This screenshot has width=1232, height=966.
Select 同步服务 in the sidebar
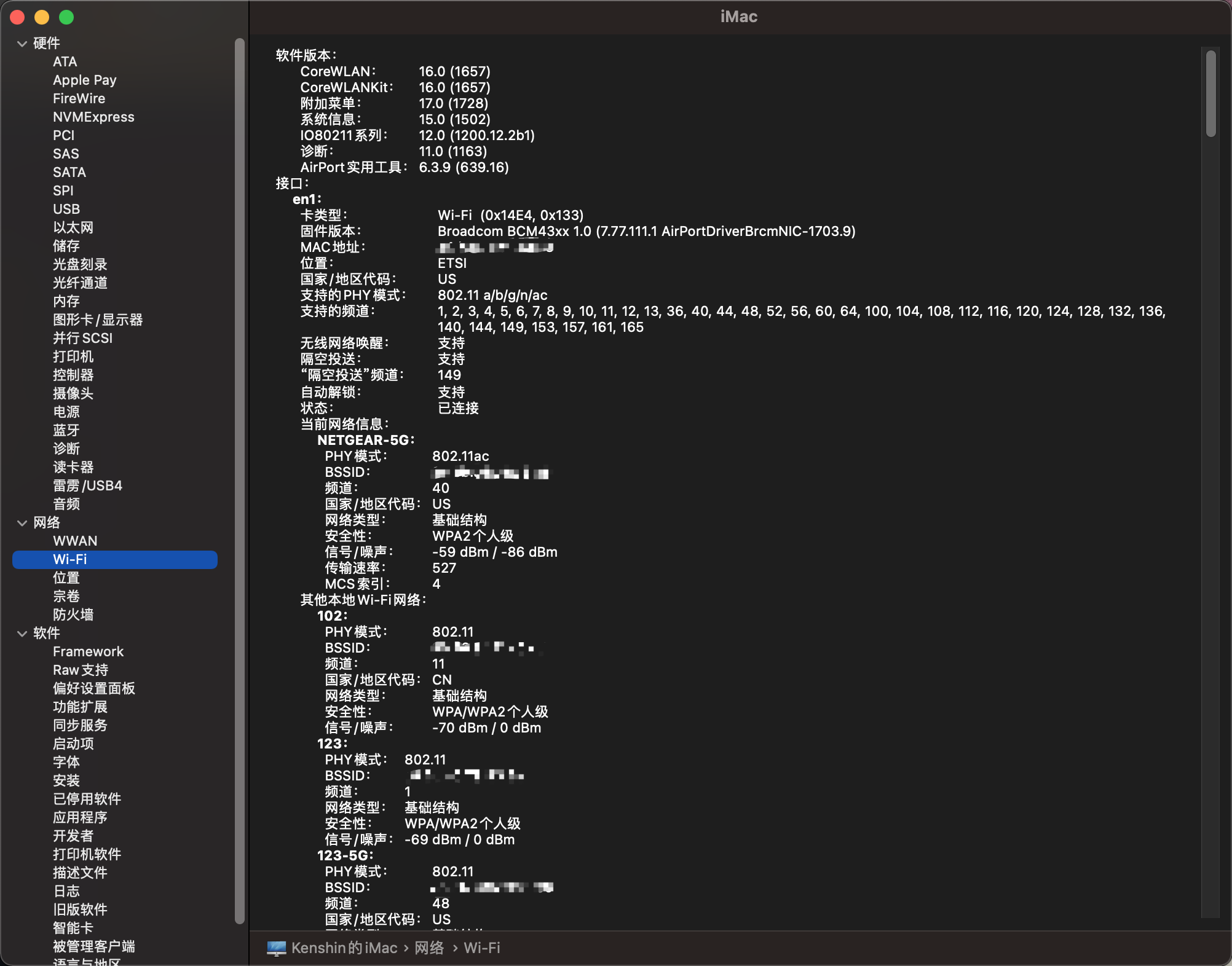(x=80, y=725)
